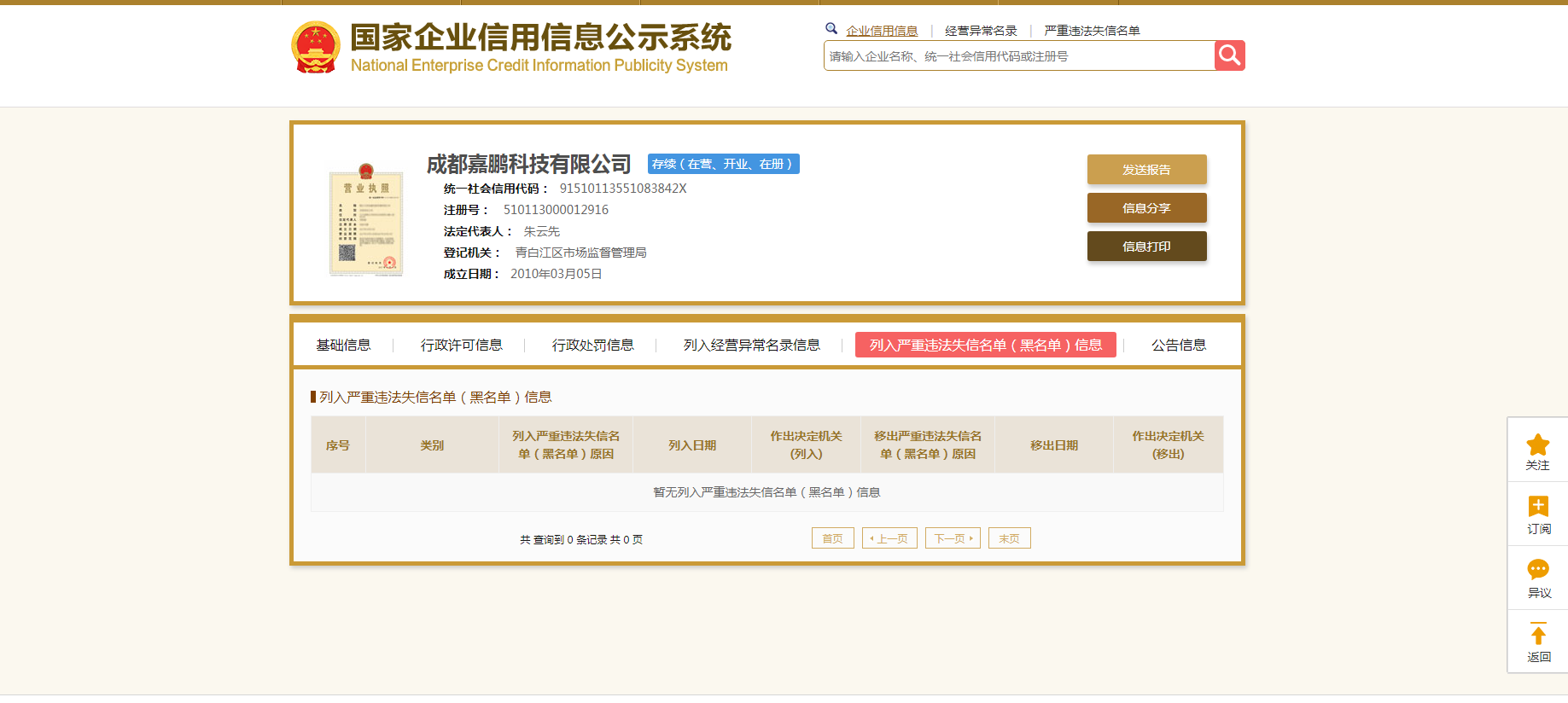The image size is (1568, 703).
Task: Click the 异议 objection speech bubble icon
Action: [1538, 569]
